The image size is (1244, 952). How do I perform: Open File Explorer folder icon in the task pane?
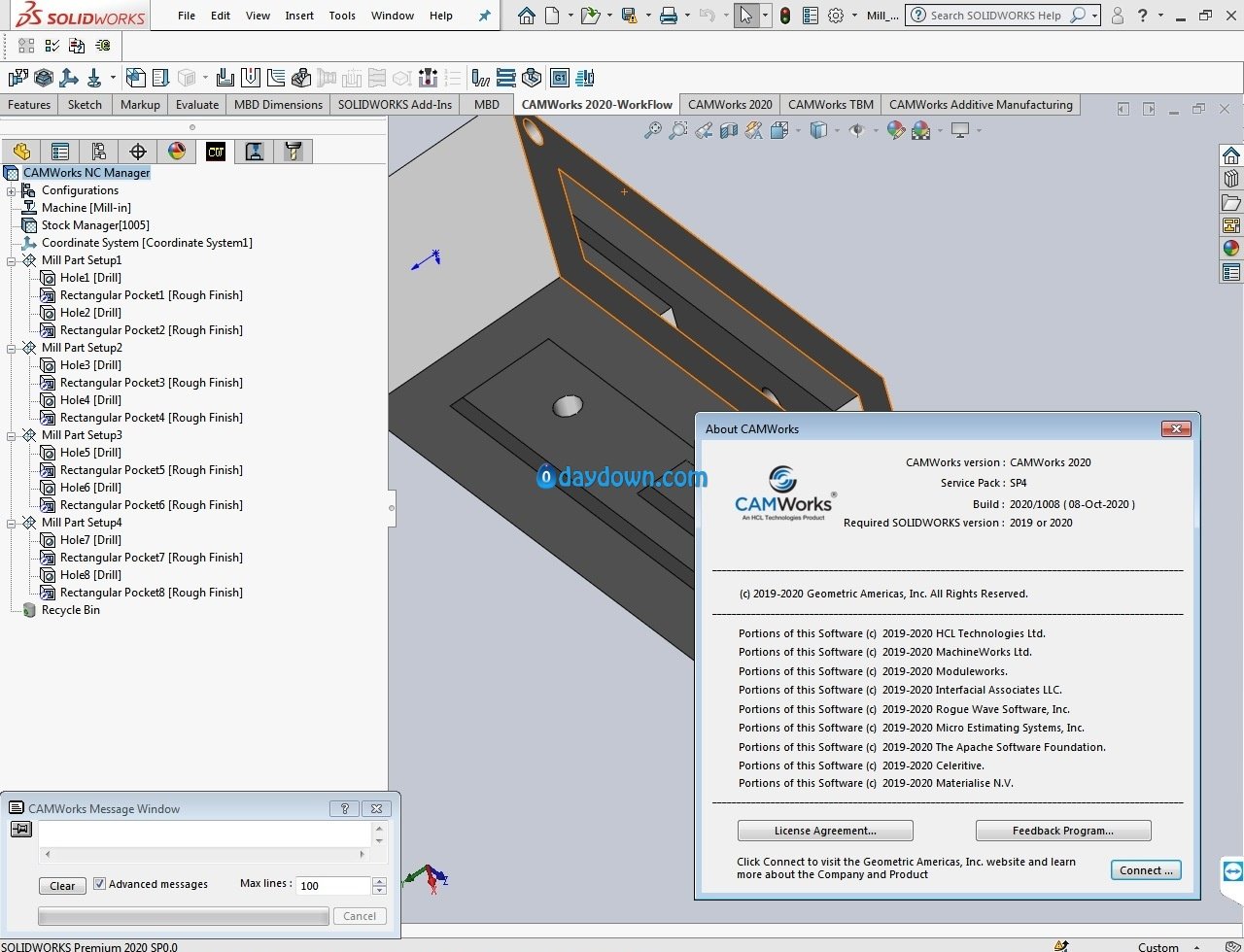1231,202
